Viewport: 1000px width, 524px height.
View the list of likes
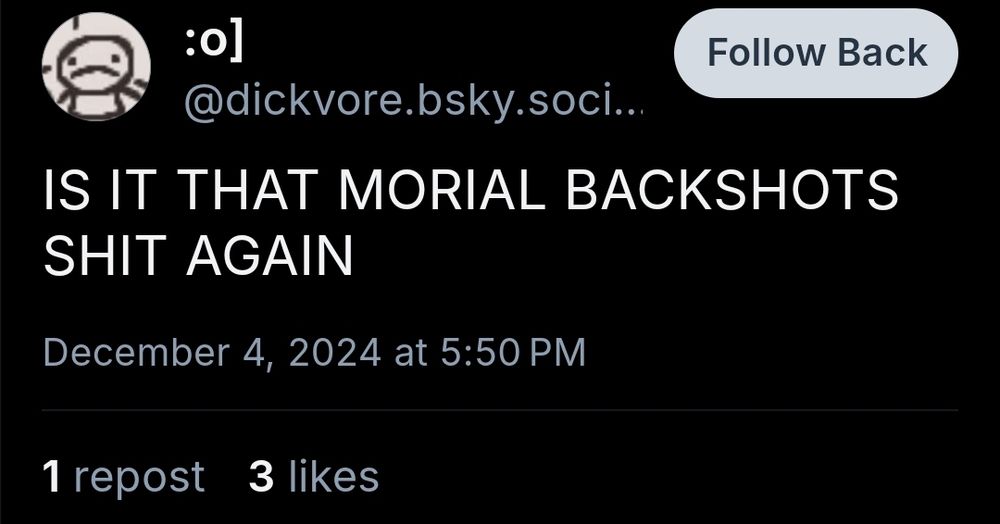[x=314, y=477]
